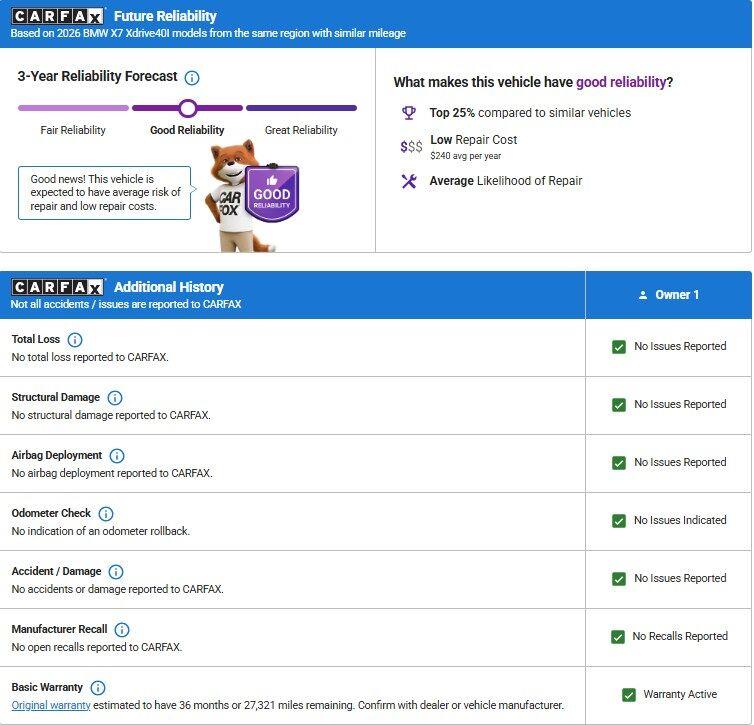The height and width of the screenshot is (725, 754).
Task: Click the Accident / Damage info icon
Action: point(116,572)
